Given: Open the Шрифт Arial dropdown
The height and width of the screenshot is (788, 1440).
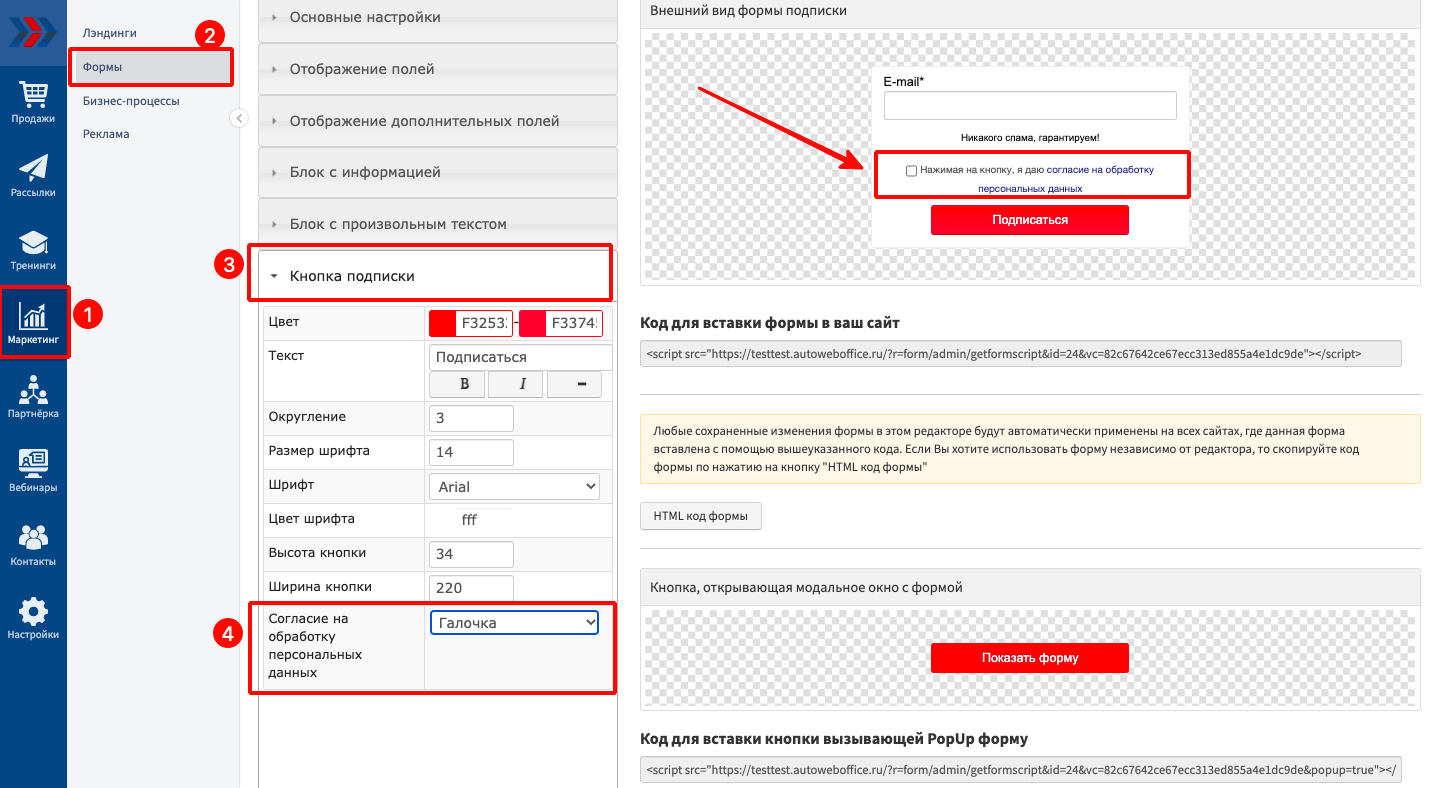Looking at the screenshot, I should coord(515,487).
